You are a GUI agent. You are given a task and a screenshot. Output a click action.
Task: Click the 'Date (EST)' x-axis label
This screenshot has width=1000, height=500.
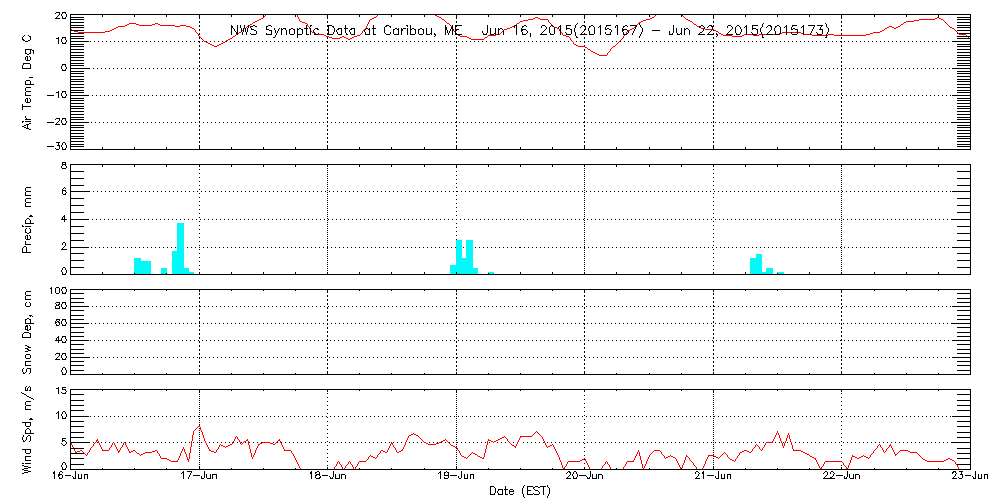(x=520, y=491)
